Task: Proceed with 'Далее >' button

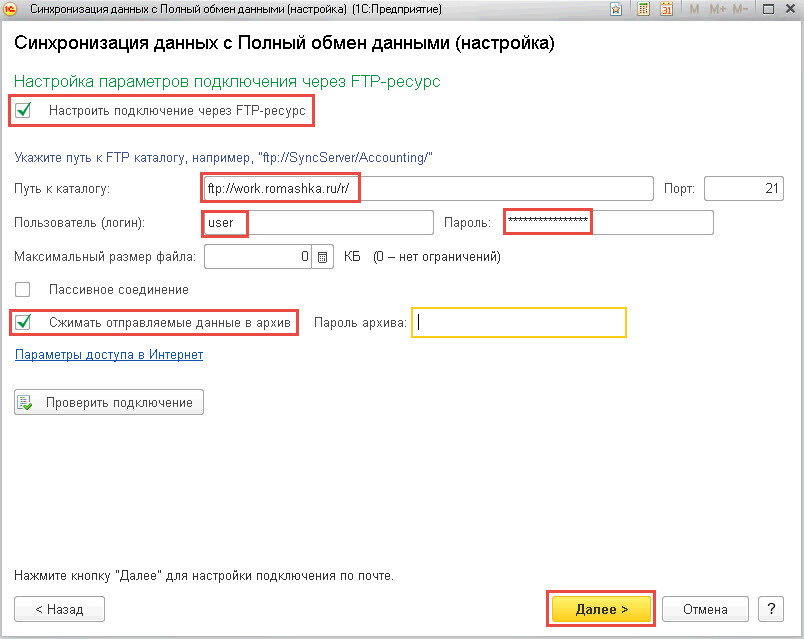Action: 601,609
